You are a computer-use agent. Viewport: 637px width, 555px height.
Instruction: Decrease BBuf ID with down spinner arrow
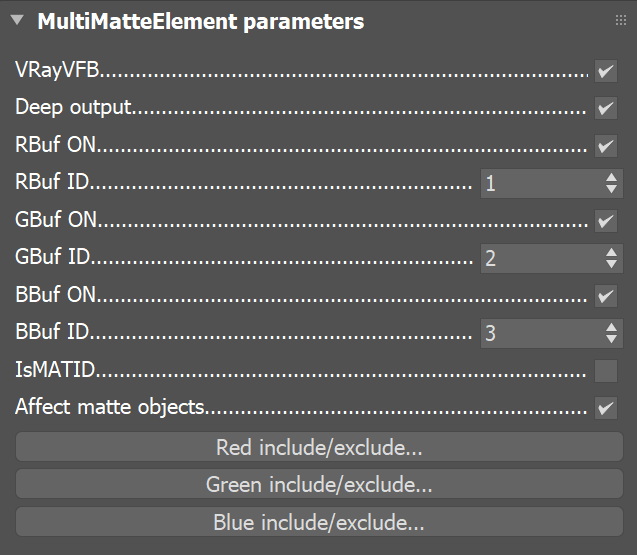pos(611,339)
